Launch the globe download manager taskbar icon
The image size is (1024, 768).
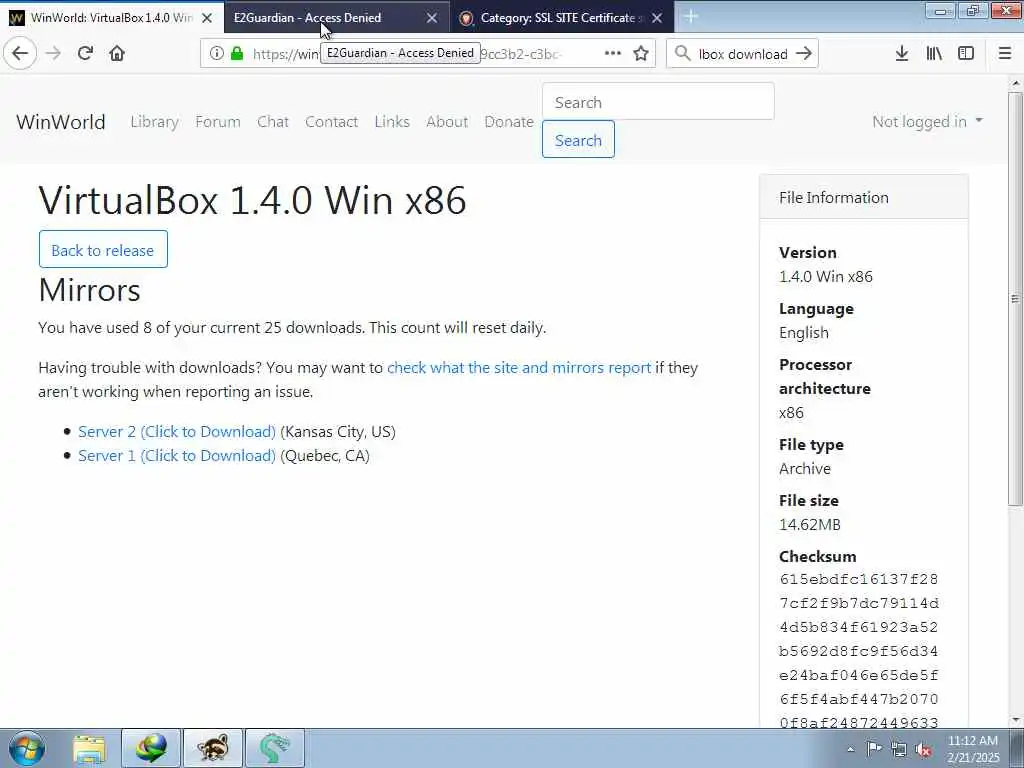click(151, 748)
